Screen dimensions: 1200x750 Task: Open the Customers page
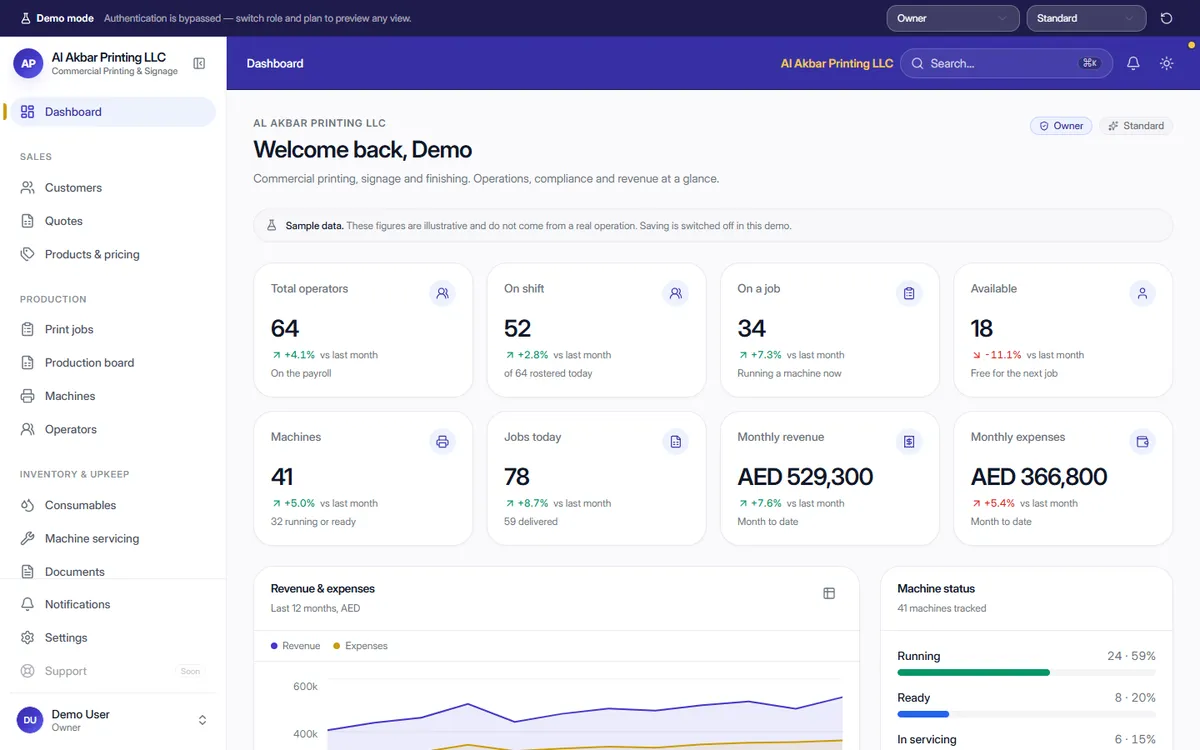coord(112,188)
